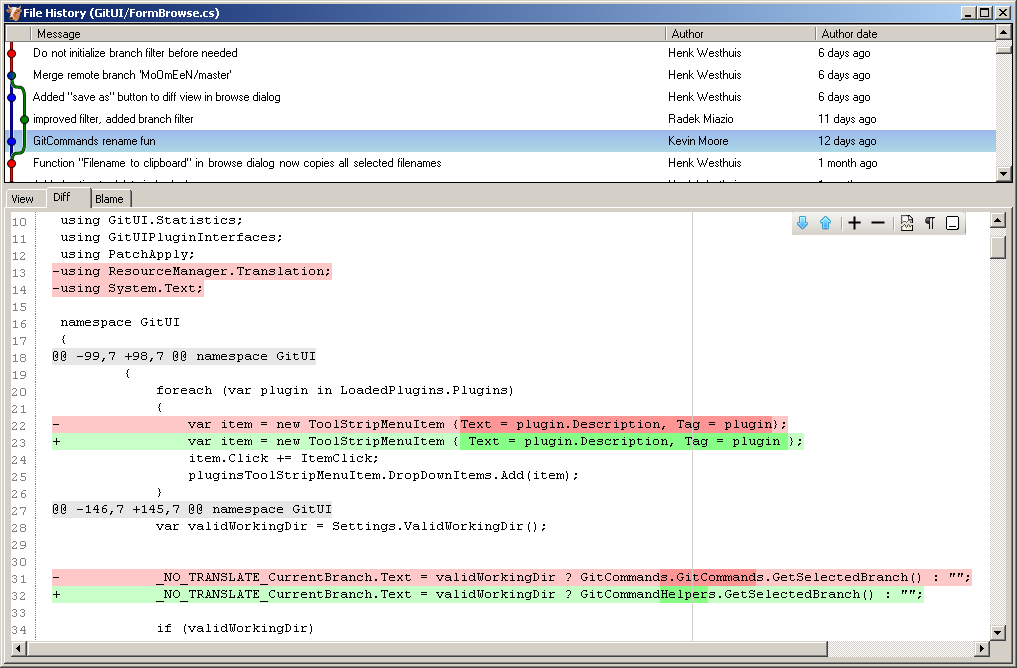Select commit 'improved filter, added branch filter'
Viewport: 1017px width, 668px height.
pos(113,119)
